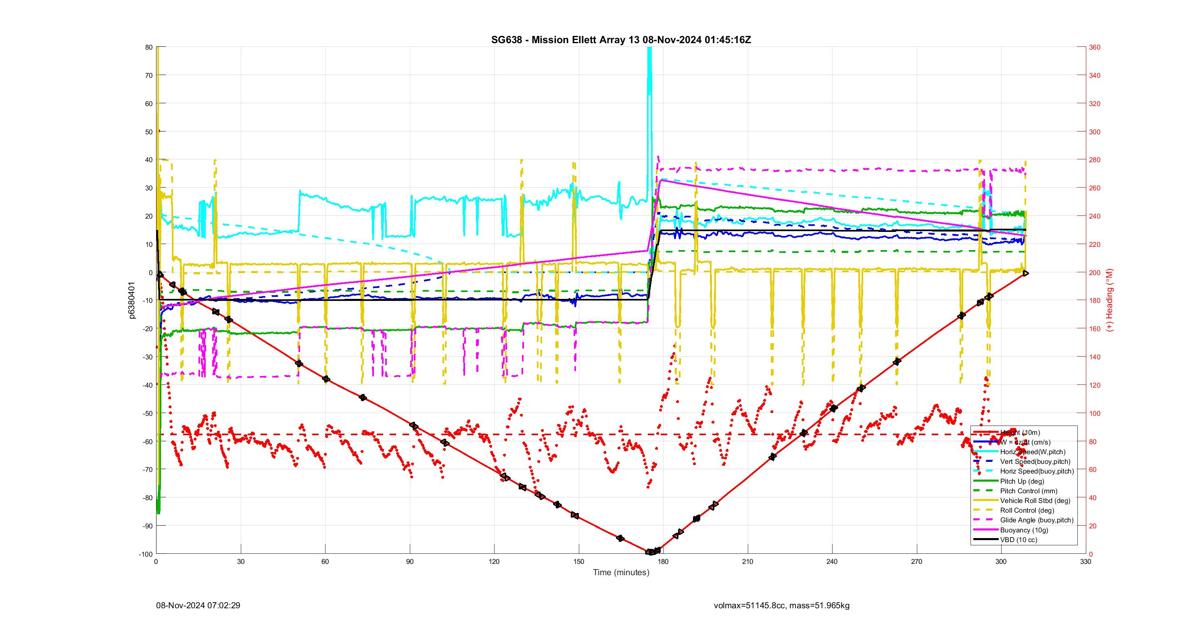
Task: Click the "Time (minutes)" x-axis label
Action: click(x=621, y=572)
